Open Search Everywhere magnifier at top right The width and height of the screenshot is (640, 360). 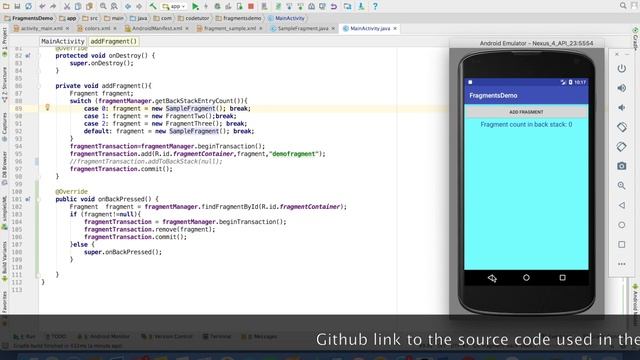click(x=623, y=6)
